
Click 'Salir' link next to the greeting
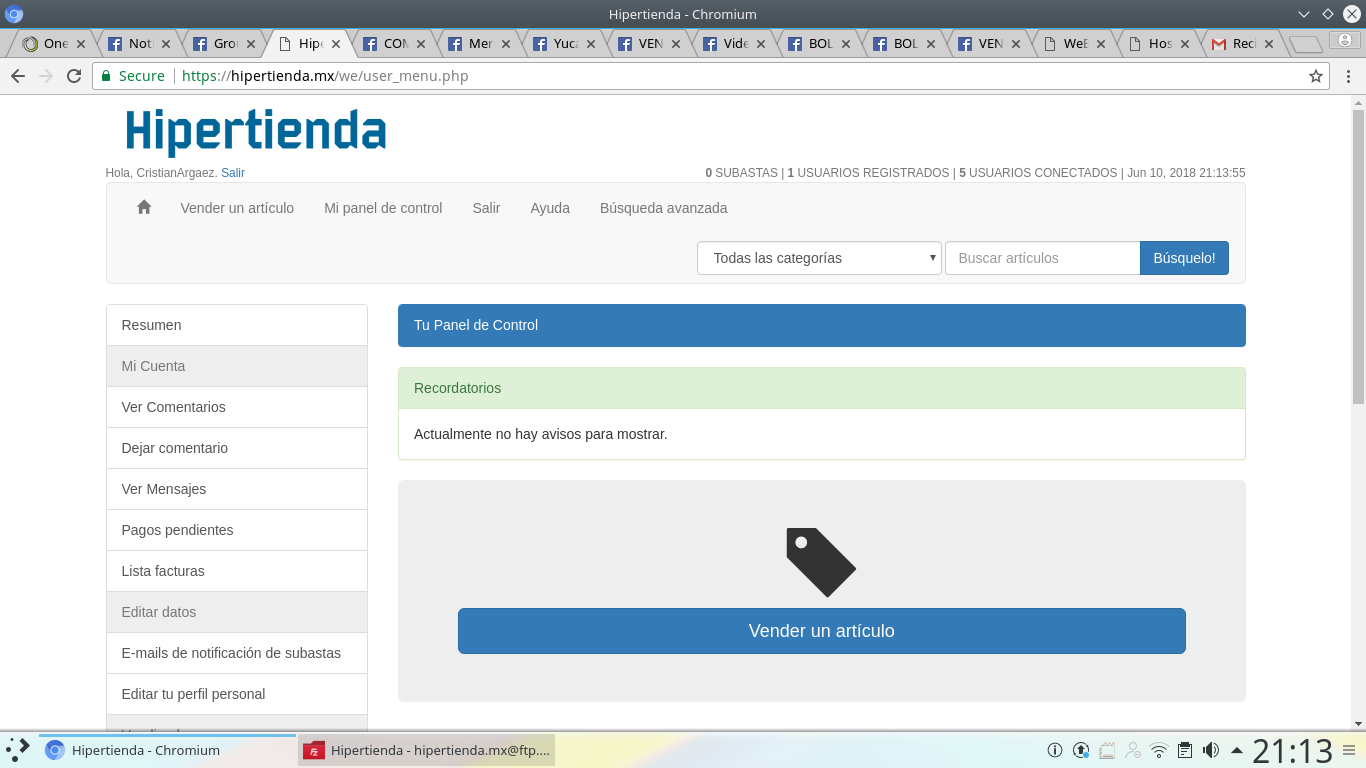(233, 173)
